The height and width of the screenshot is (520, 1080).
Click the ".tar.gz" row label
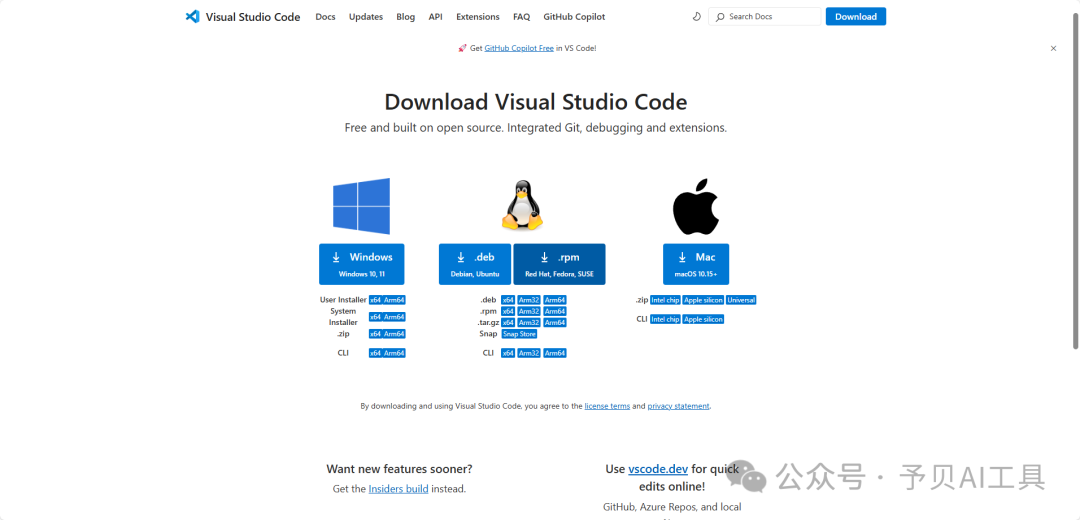(487, 322)
